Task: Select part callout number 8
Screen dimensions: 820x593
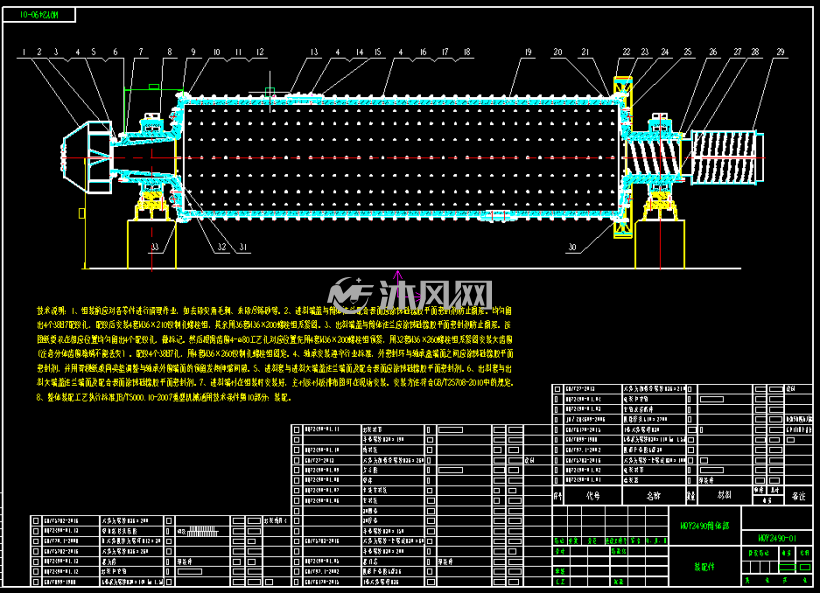Action: point(169,52)
